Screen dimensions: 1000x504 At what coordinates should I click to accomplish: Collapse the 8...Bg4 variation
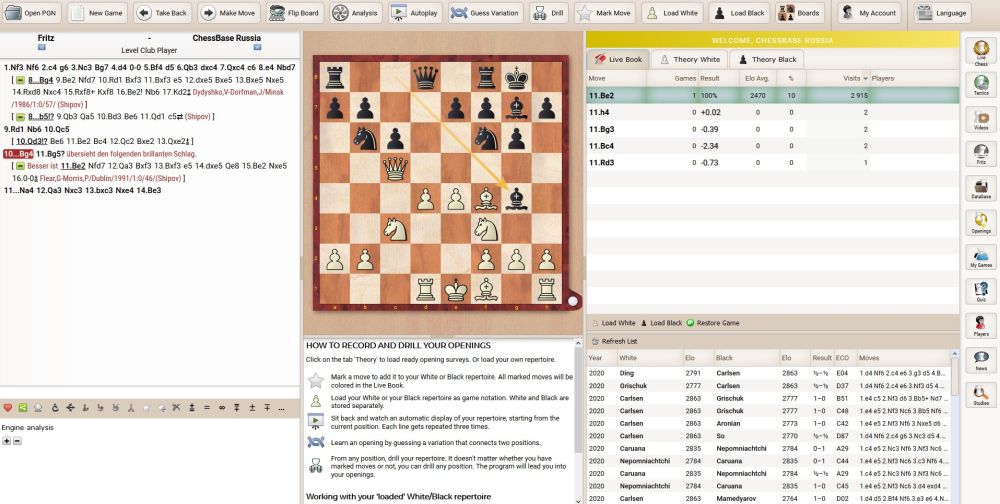20,78
